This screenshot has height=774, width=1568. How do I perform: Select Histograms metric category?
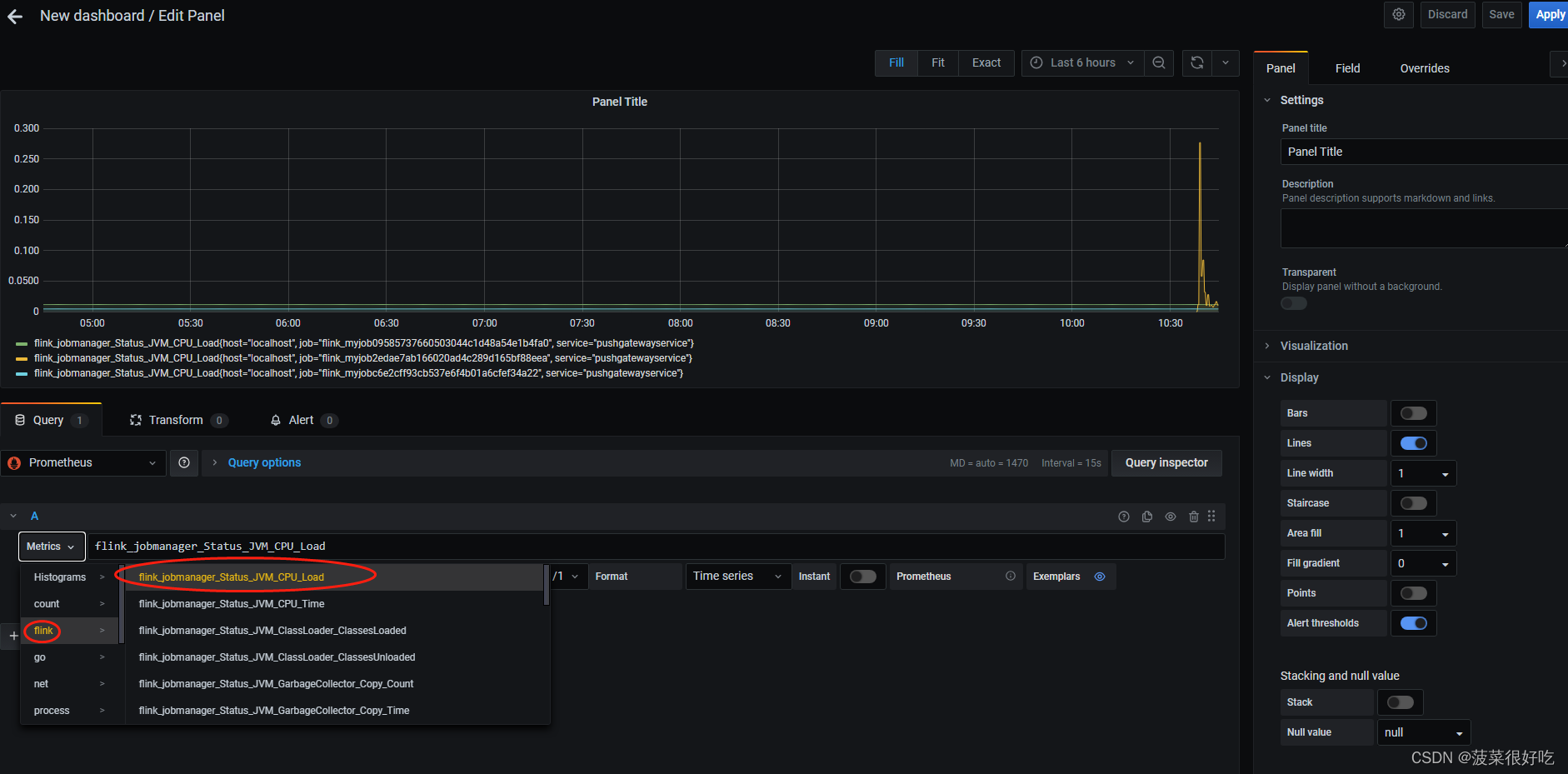click(69, 577)
